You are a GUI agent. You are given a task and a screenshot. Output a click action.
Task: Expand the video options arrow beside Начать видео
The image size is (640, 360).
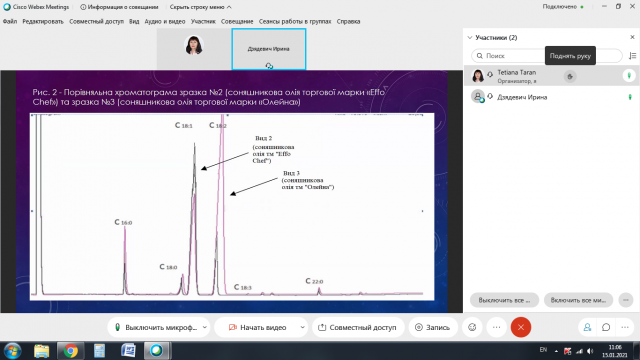point(302,327)
